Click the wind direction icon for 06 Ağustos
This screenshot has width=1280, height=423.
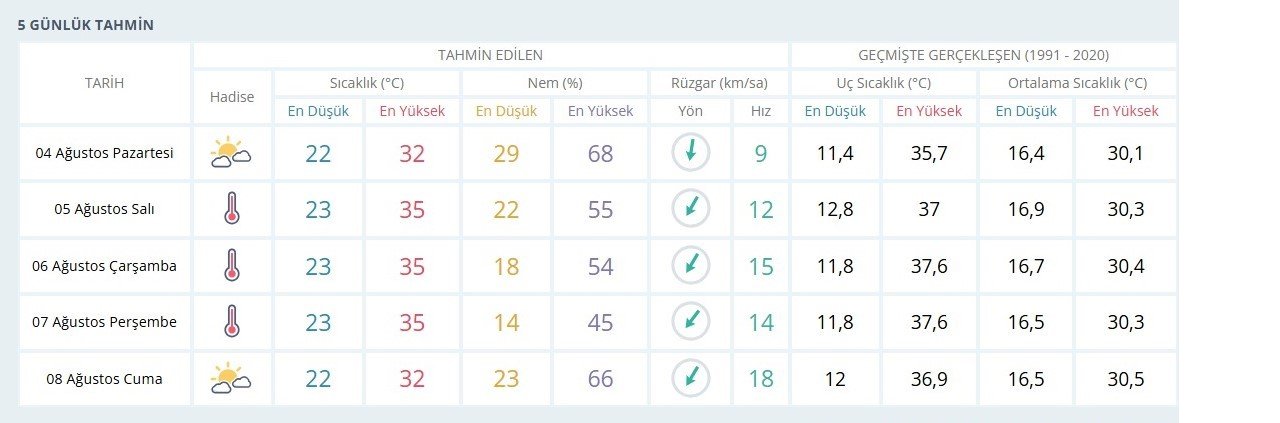coord(690,265)
